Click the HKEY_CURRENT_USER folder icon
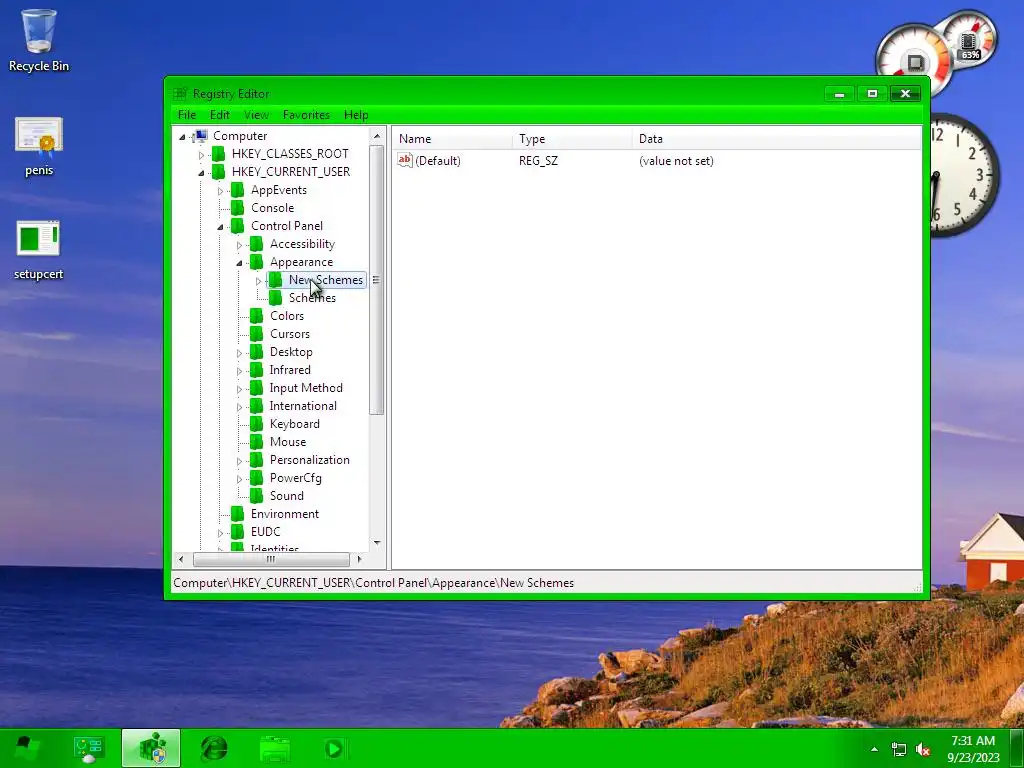Viewport: 1024px width, 768px height. point(219,172)
